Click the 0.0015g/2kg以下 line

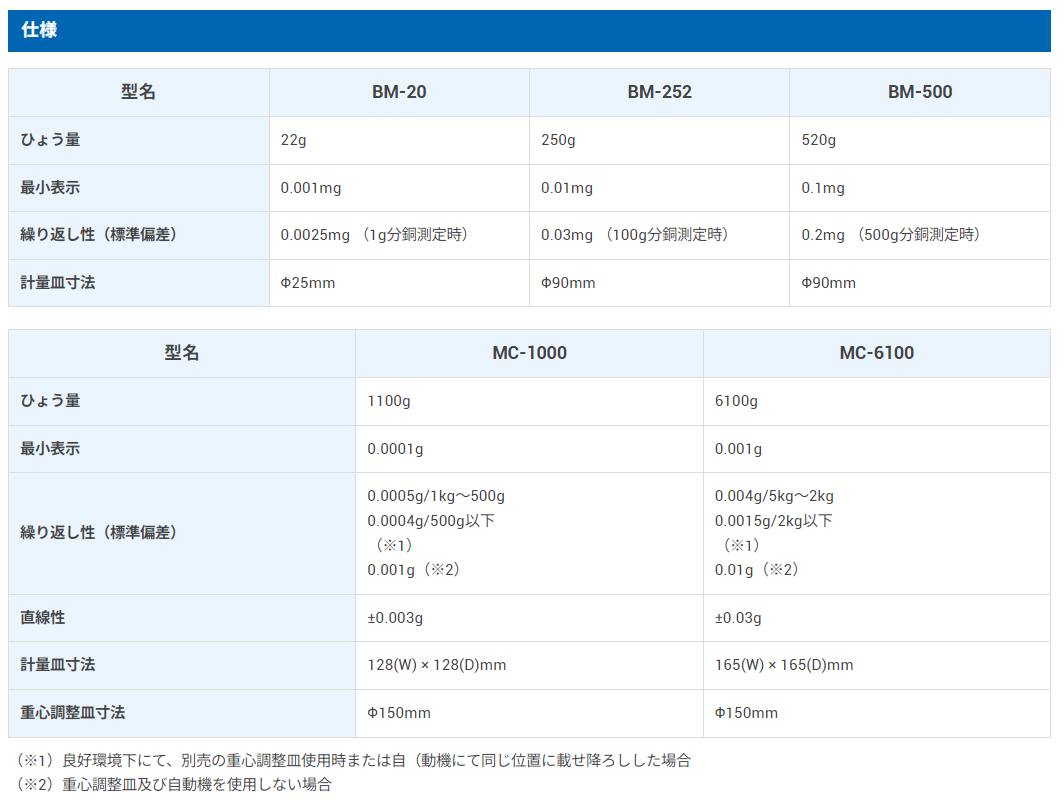[774, 520]
